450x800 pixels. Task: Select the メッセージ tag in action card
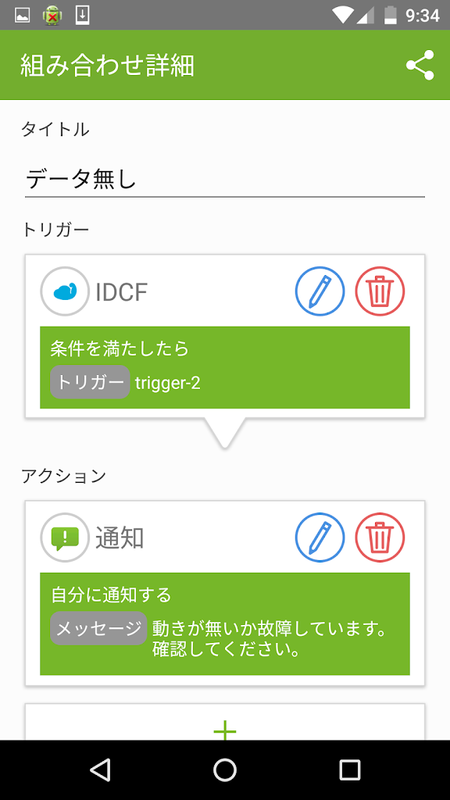[x=99, y=628]
